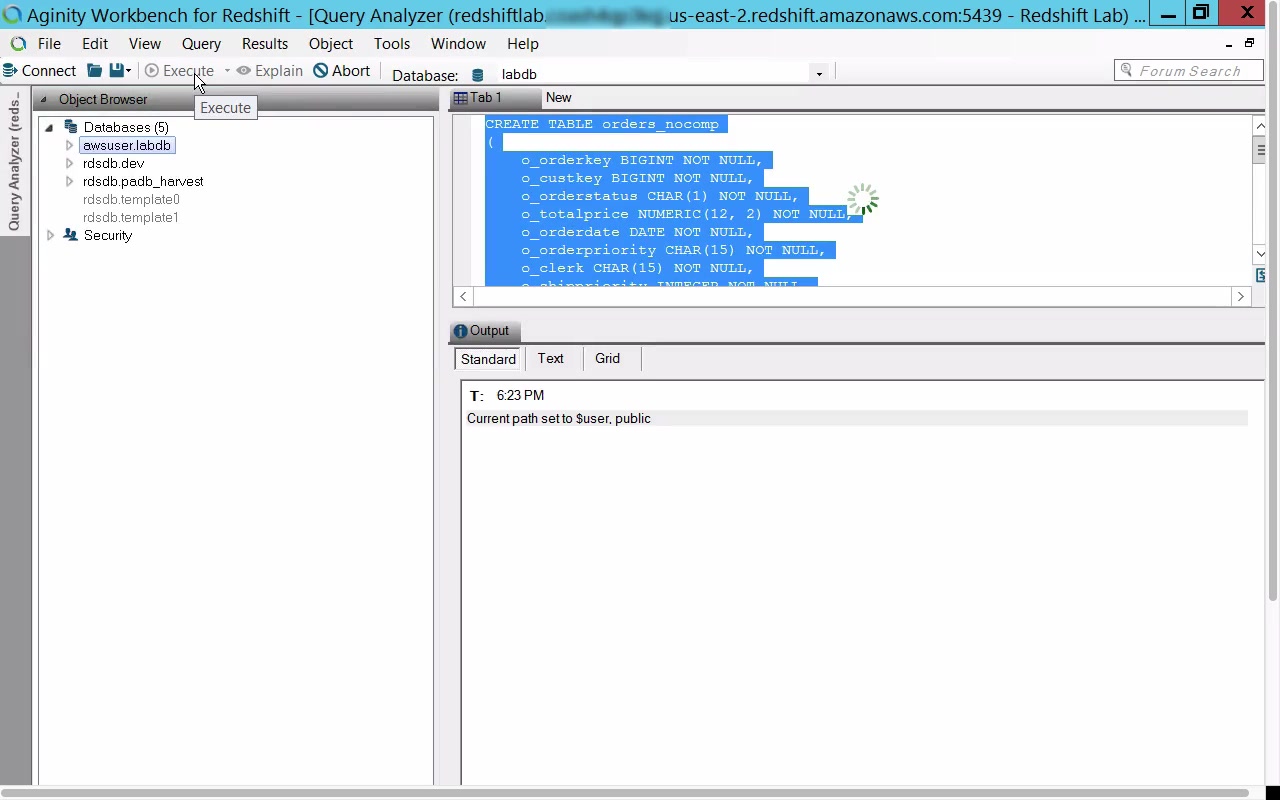Image resolution: width=1280 pixels, height=800 pixels.
Task: Click the editor horizontal scroll right arrow
Action: click(x=1241, y=297)
